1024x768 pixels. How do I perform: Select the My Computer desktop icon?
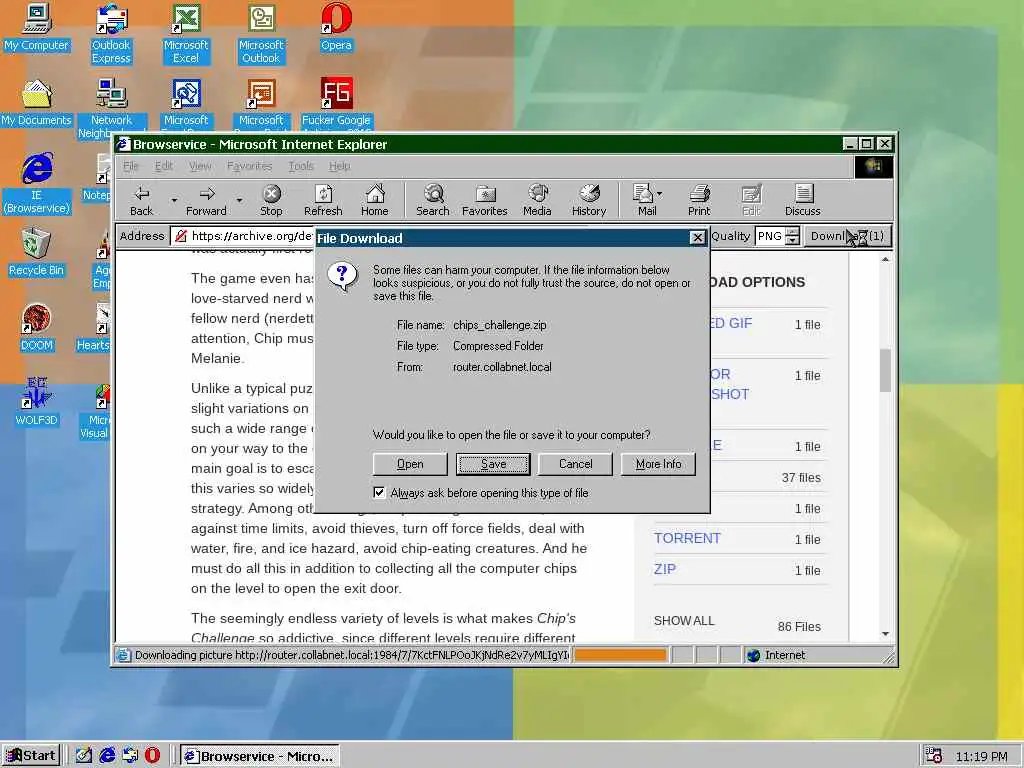[37, 27]
